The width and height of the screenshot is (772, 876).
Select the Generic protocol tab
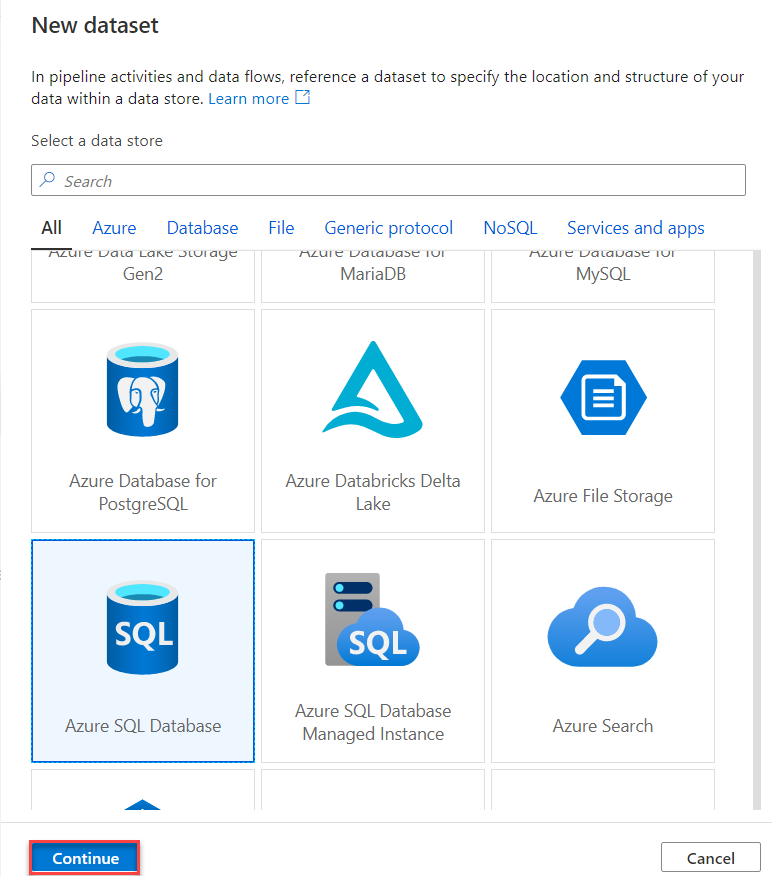click(388, 228)
